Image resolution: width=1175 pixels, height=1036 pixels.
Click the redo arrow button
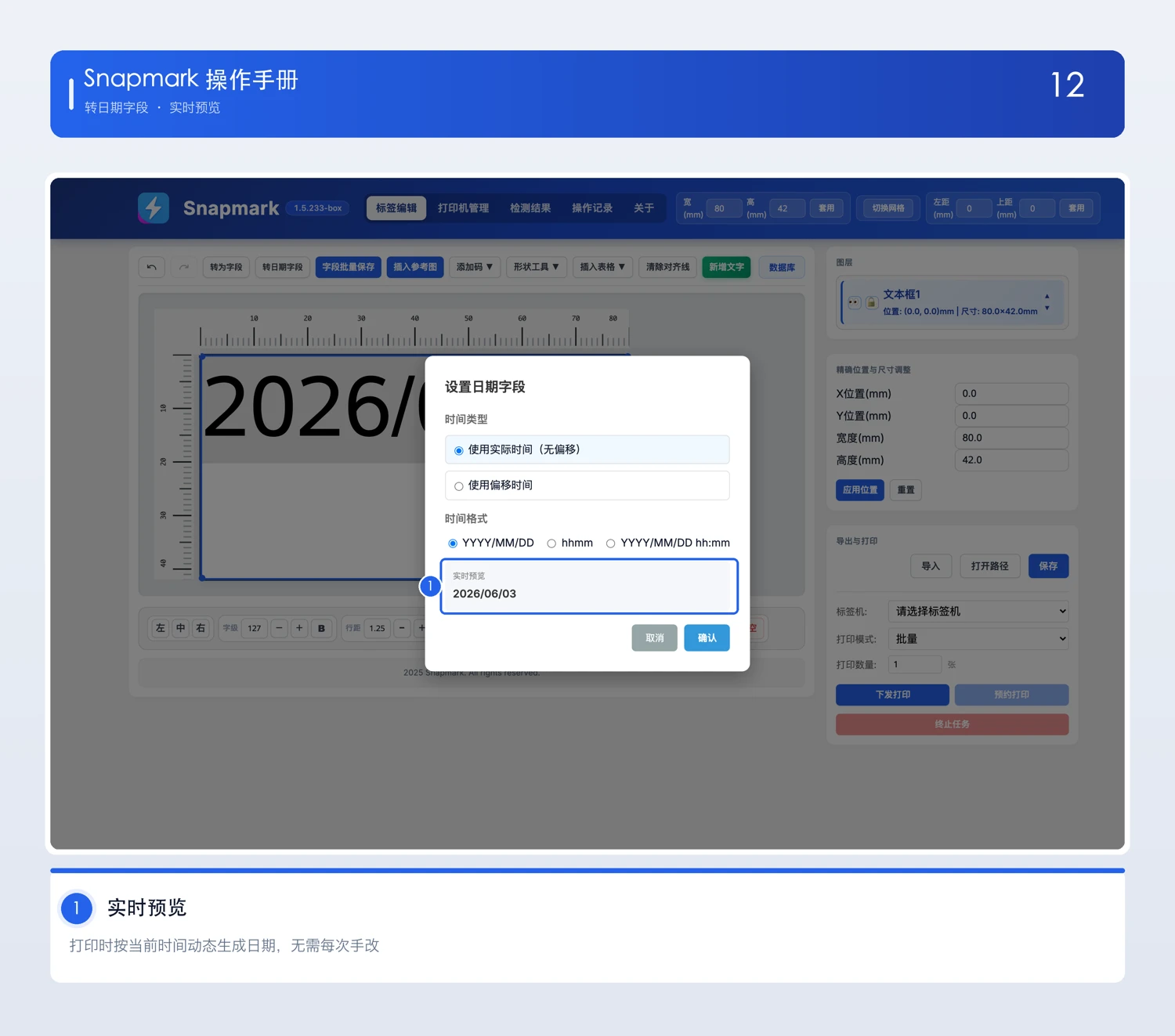click(x=183, y=267)
